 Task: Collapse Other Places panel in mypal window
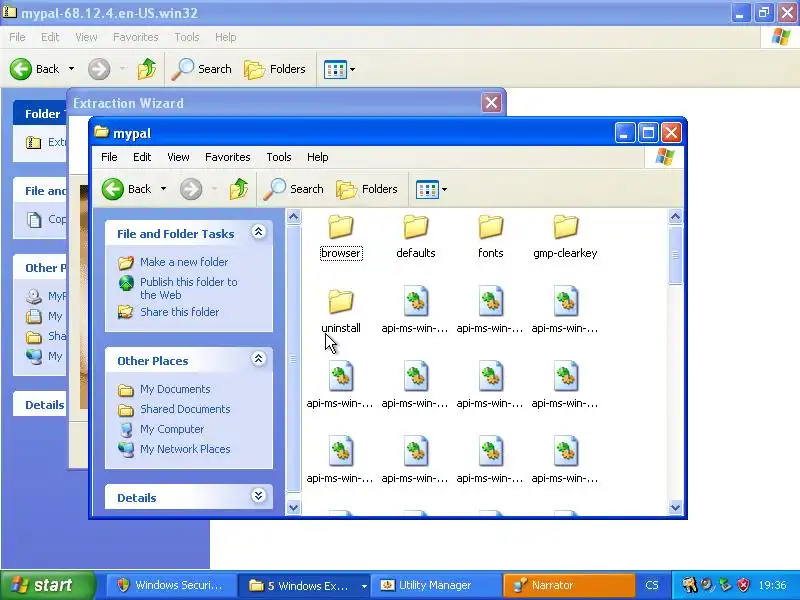tap(259, 360)
